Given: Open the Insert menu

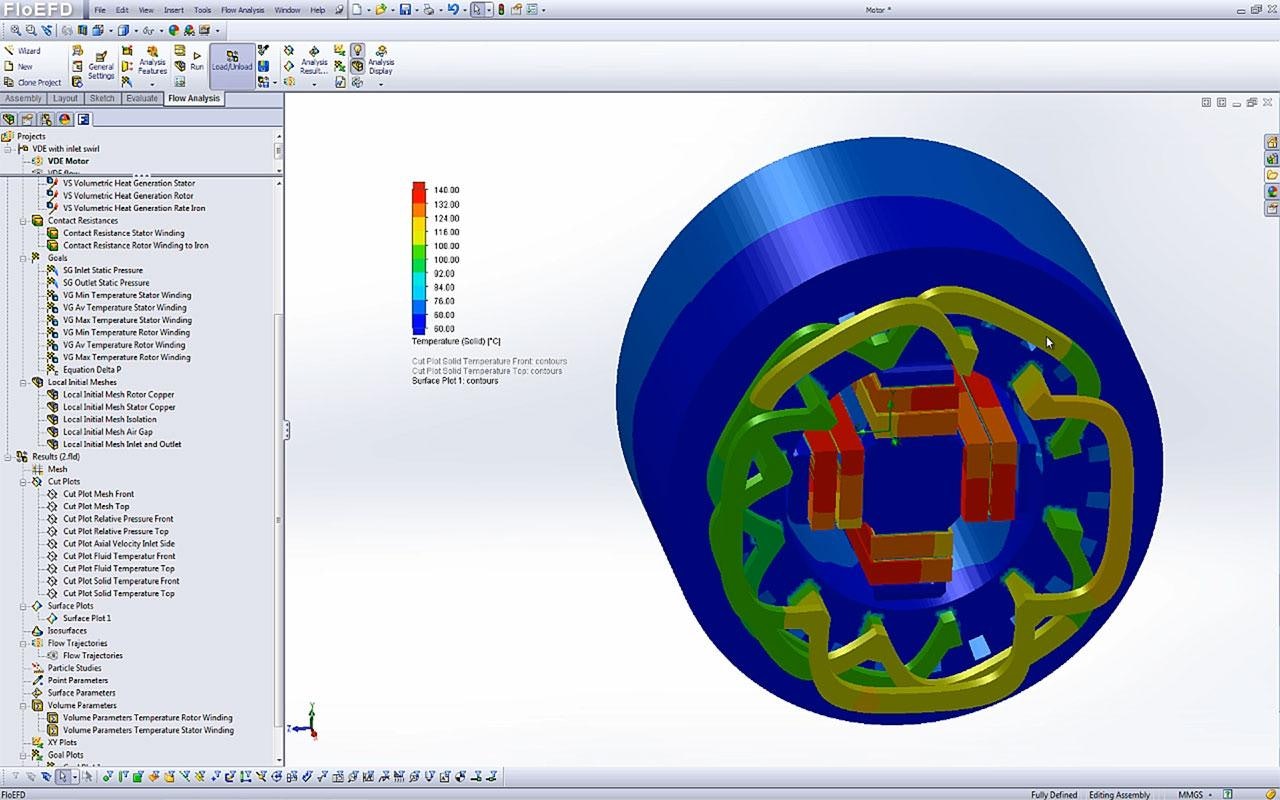Looking at the screenshot, I should 174,10.
